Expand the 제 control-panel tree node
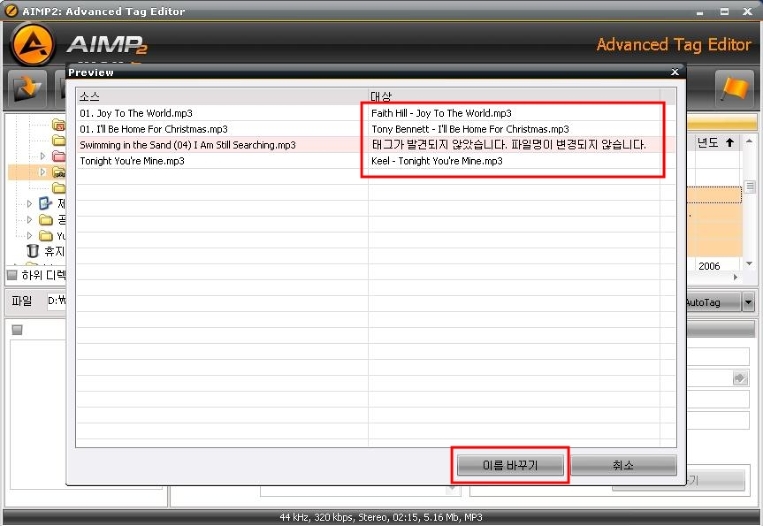Viewport: 763px width, 526px height. (29, 203)
